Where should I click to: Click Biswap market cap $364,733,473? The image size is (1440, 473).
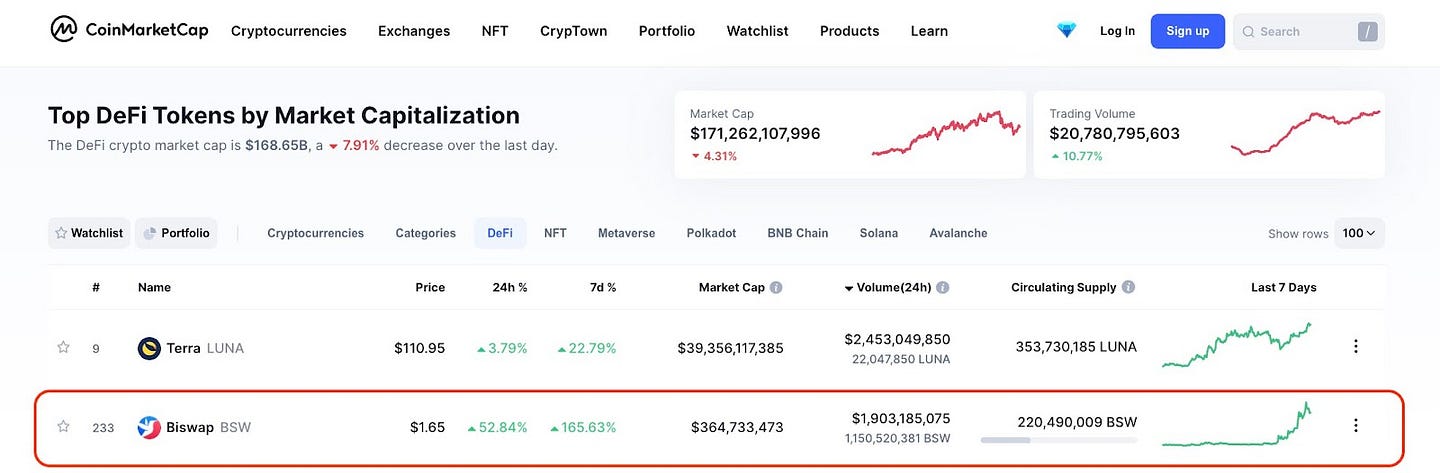pos(737,427)
